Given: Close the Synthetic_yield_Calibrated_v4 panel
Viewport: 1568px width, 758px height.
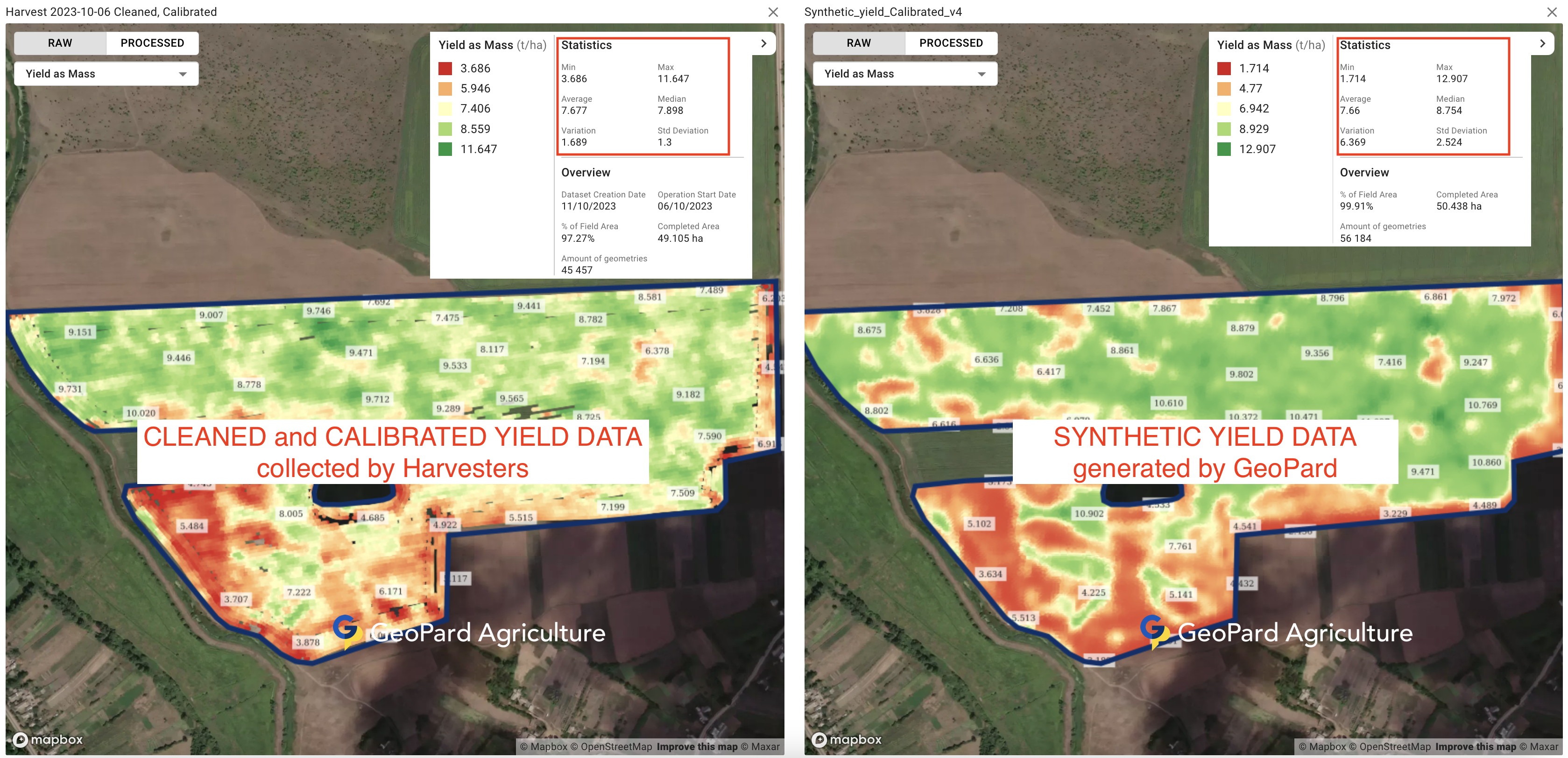Looking at the screenshot, I should [x=1552, y=12].
